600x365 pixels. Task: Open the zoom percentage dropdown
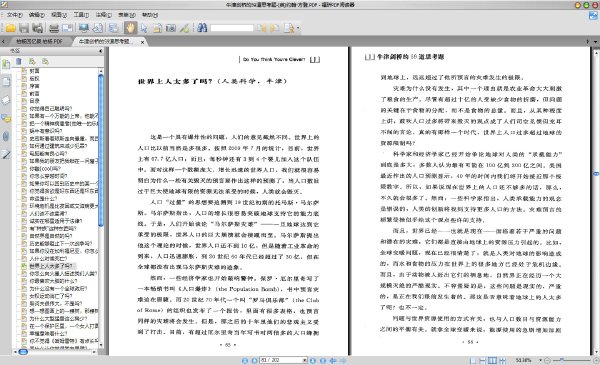540,360
